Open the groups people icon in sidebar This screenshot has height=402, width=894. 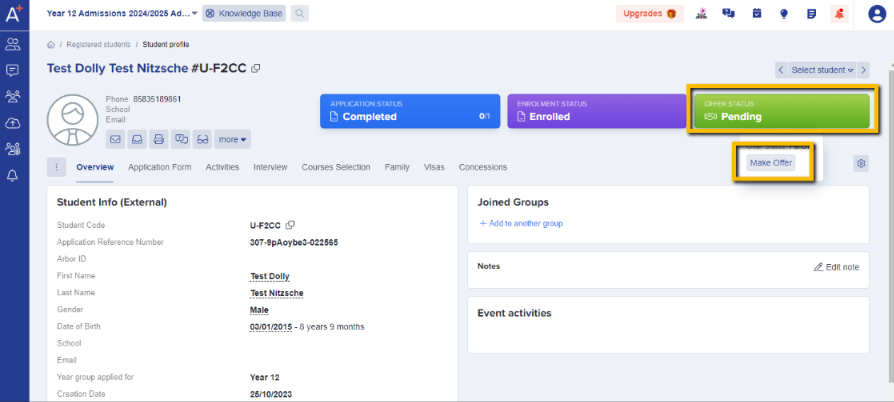click(12, 96)
